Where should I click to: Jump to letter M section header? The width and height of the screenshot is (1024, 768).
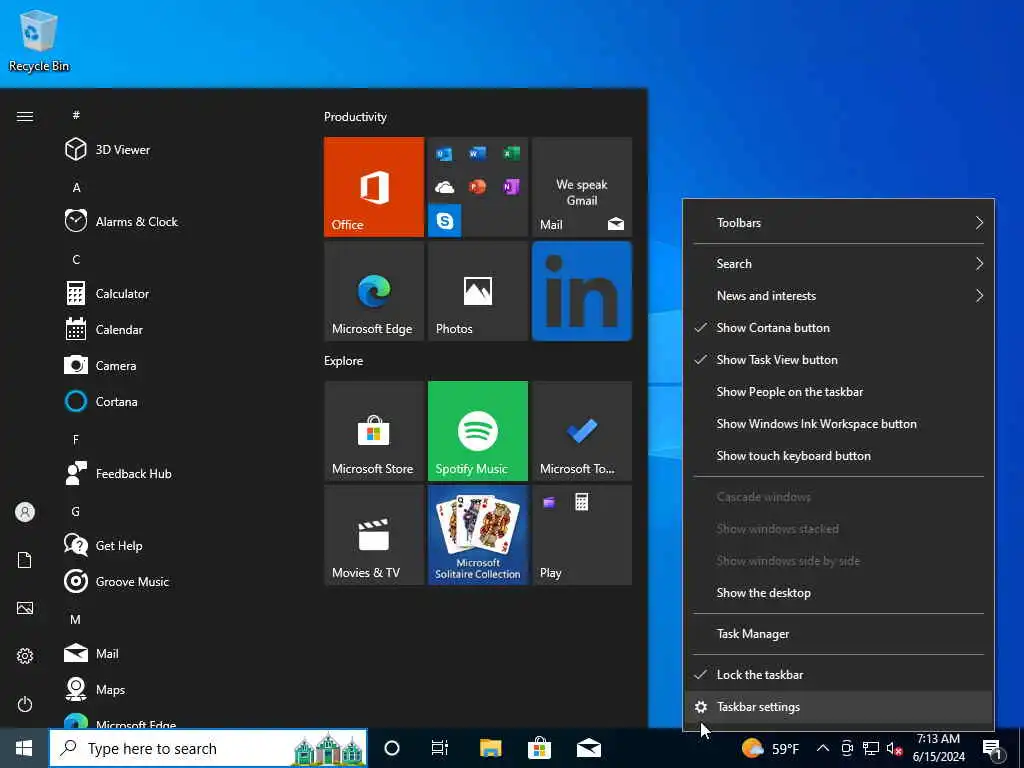(76, 619)
